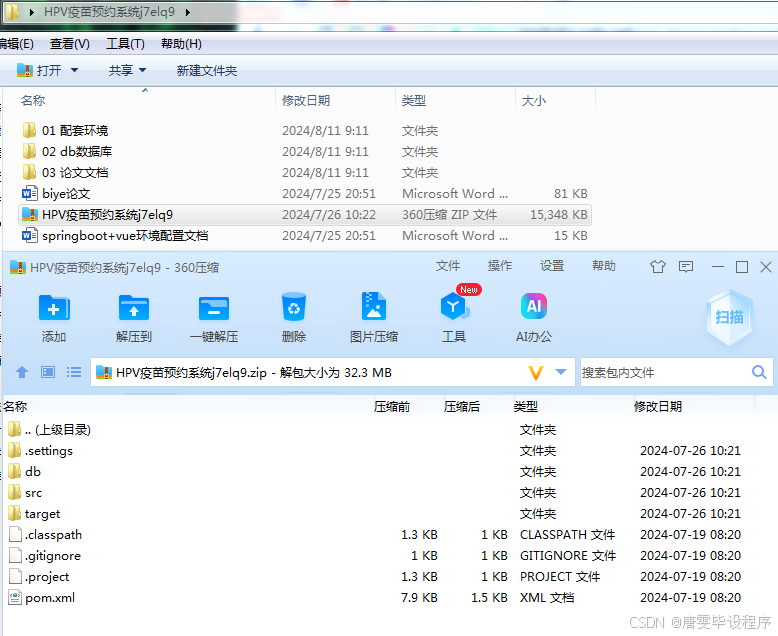
Task: Click the 名称 column header in Explorer
Action: (33, 101)
